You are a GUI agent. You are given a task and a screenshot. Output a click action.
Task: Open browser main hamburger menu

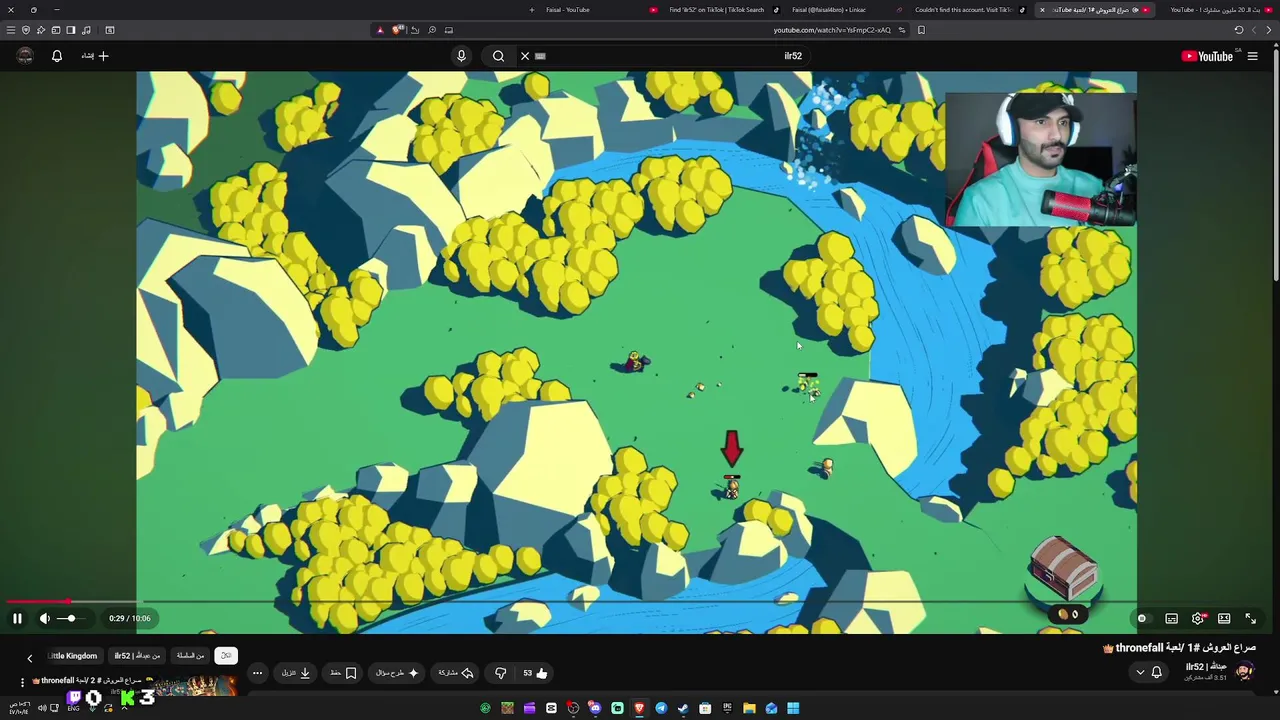coord(11,30)
